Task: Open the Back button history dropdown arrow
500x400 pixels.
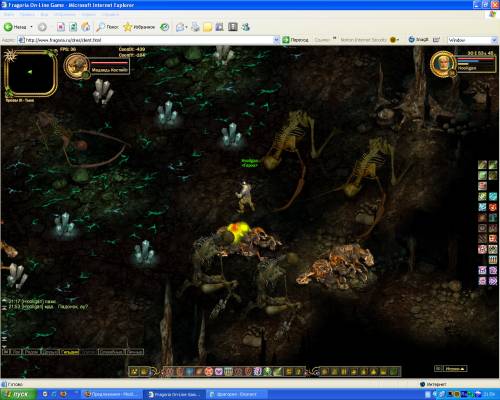Action: click(x=31, y=27)
